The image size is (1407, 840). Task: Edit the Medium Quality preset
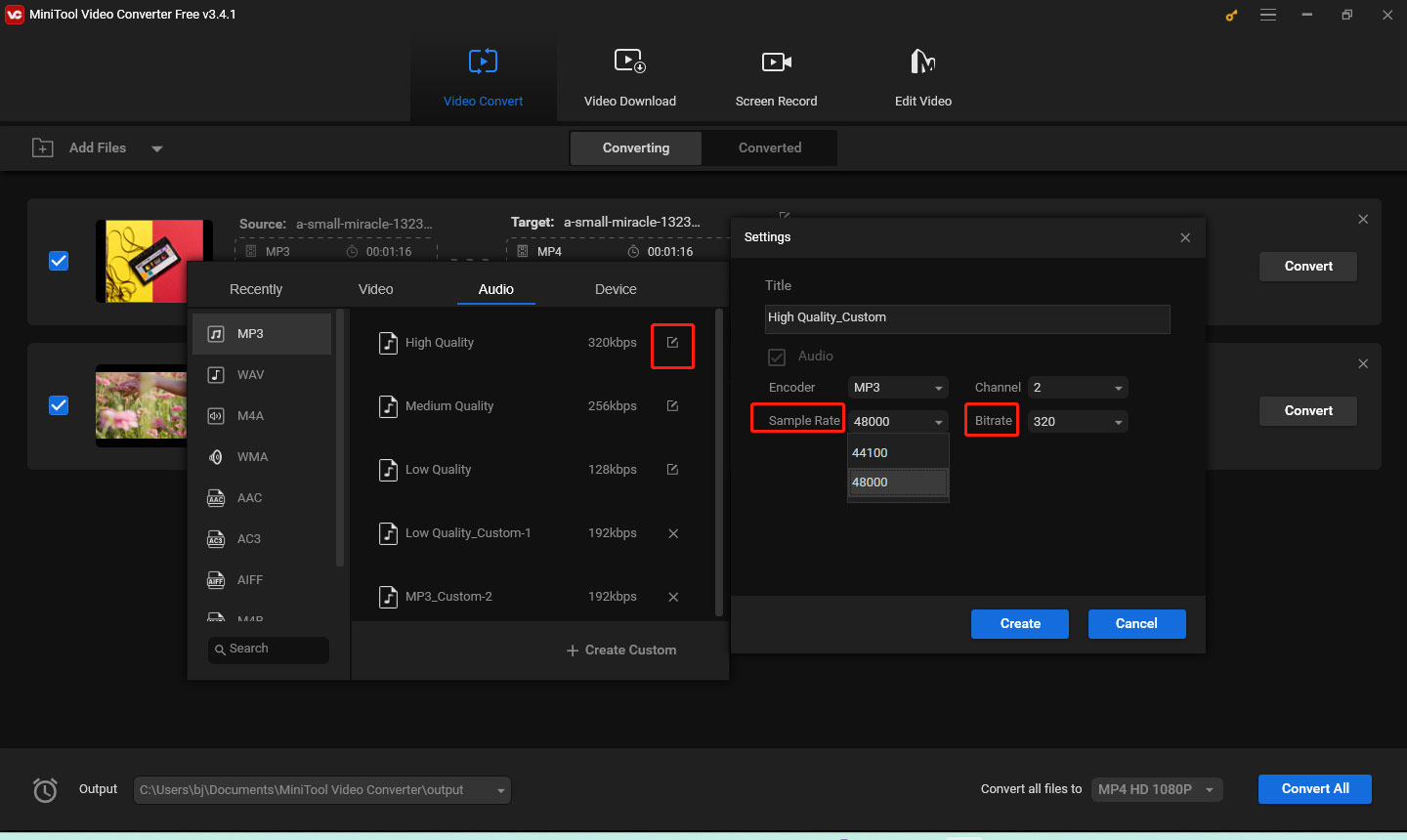(672, 406)
